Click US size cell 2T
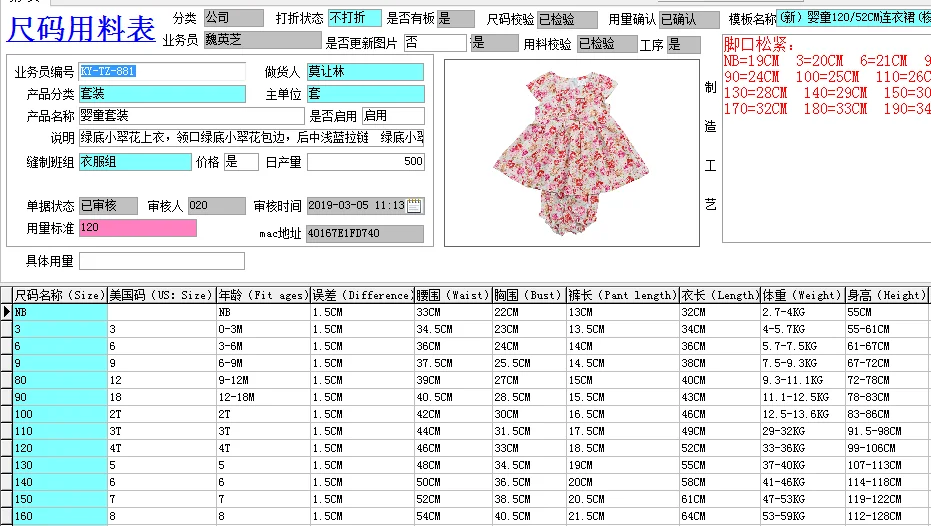Viewport: 931px width, 526px height. coord(162,414)
